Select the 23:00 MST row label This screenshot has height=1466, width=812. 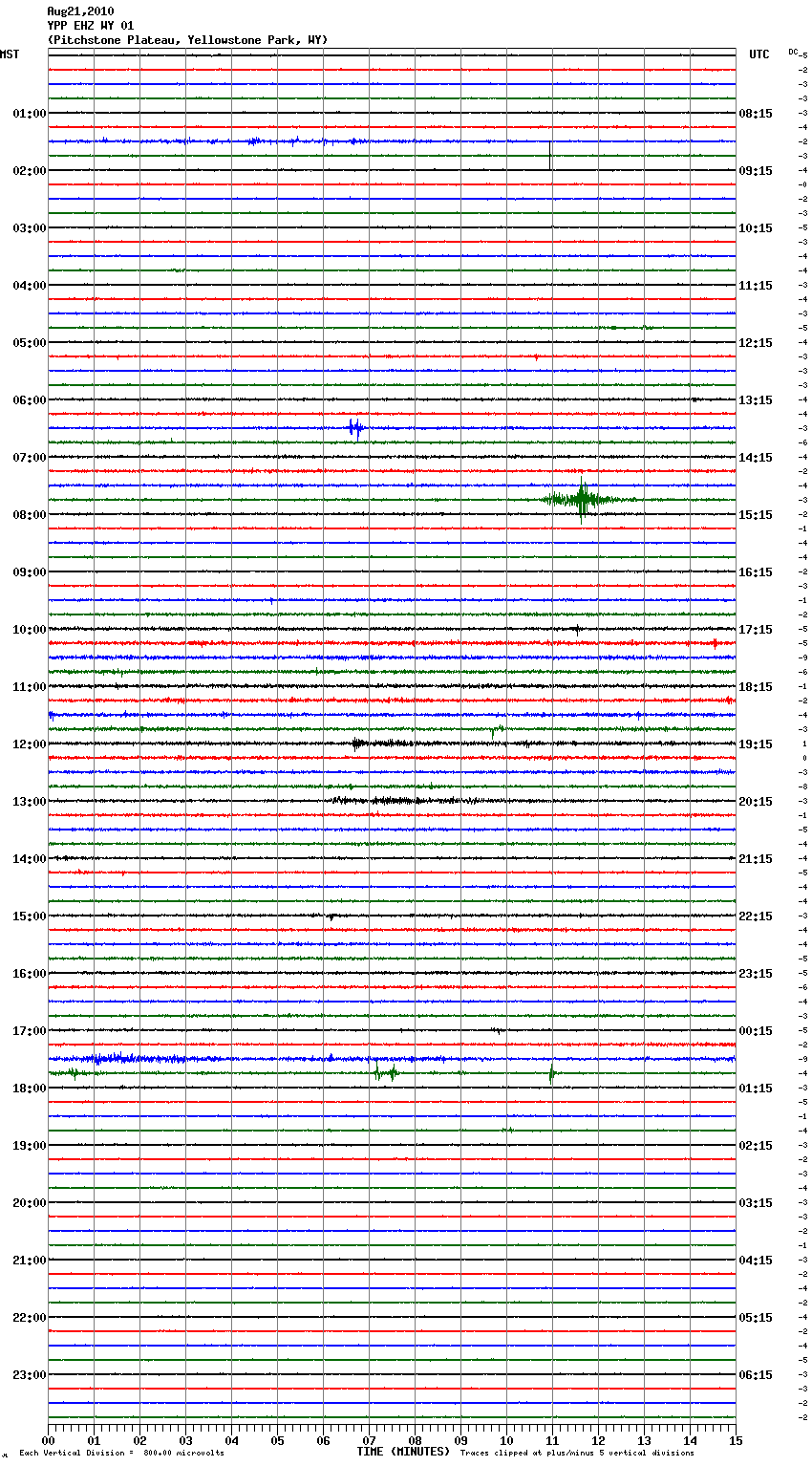coord(30,1375)
